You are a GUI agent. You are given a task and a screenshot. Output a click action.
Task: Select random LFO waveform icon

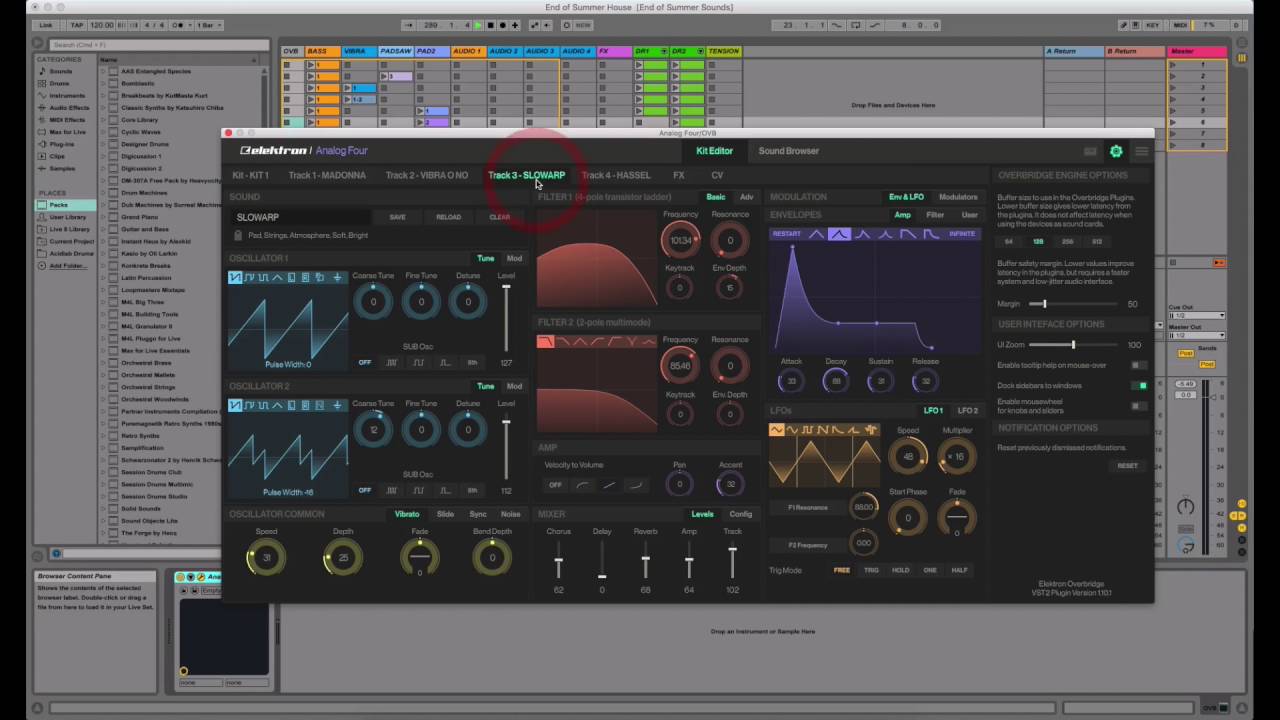(x=871, y=430)
